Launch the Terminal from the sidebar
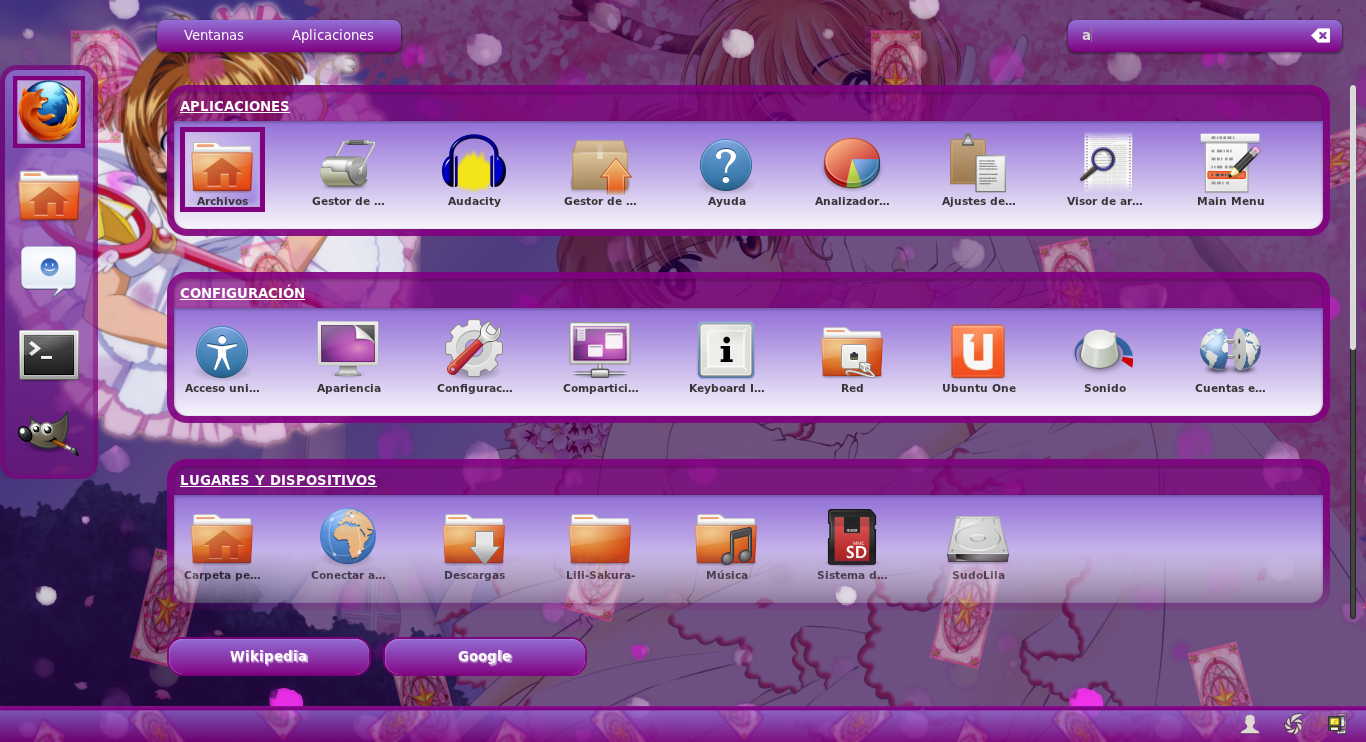 tap(49, 355)
